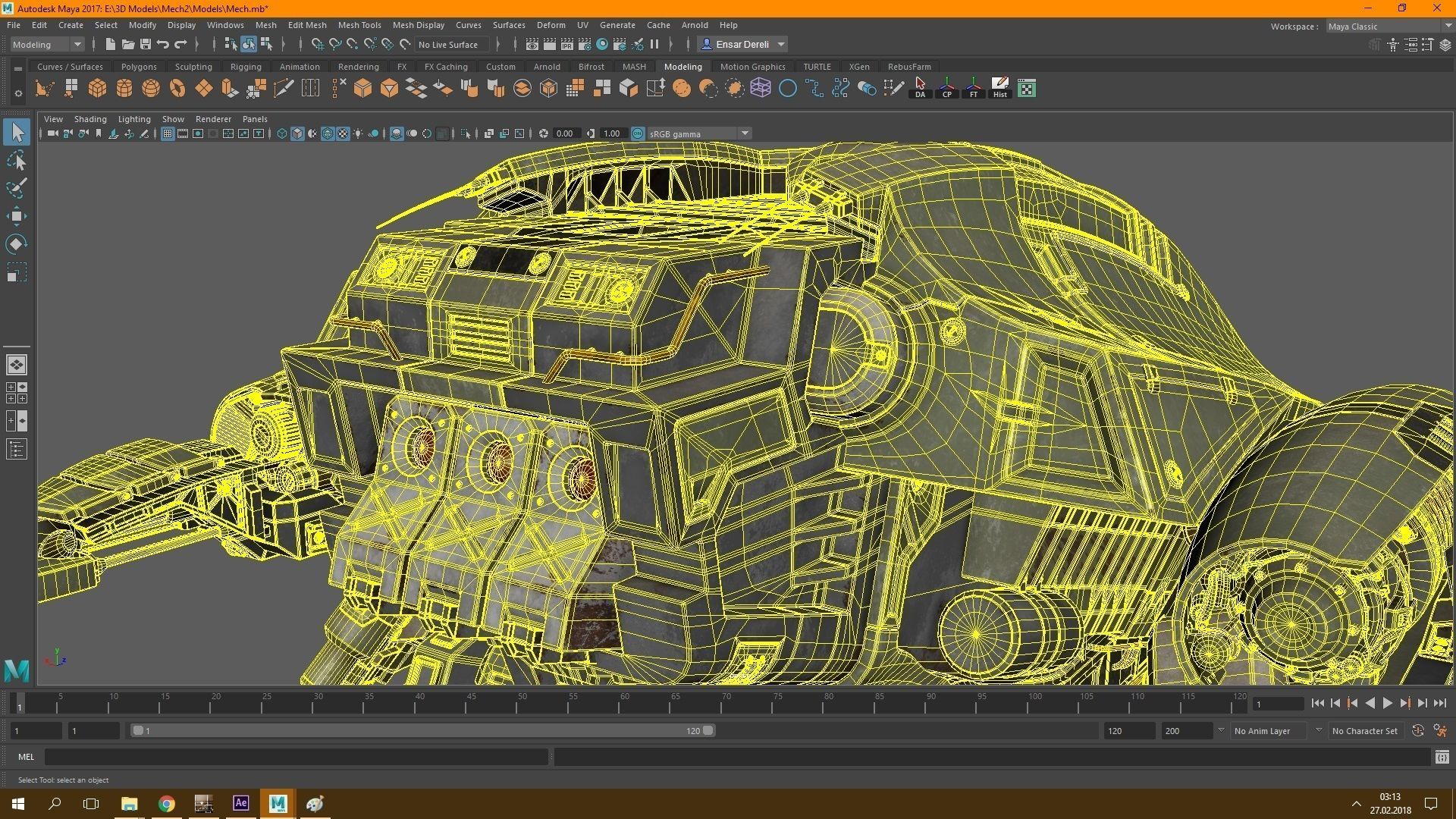Select the Lasso tool
This screenshot has height=819, width=1456.
[17, 161]
